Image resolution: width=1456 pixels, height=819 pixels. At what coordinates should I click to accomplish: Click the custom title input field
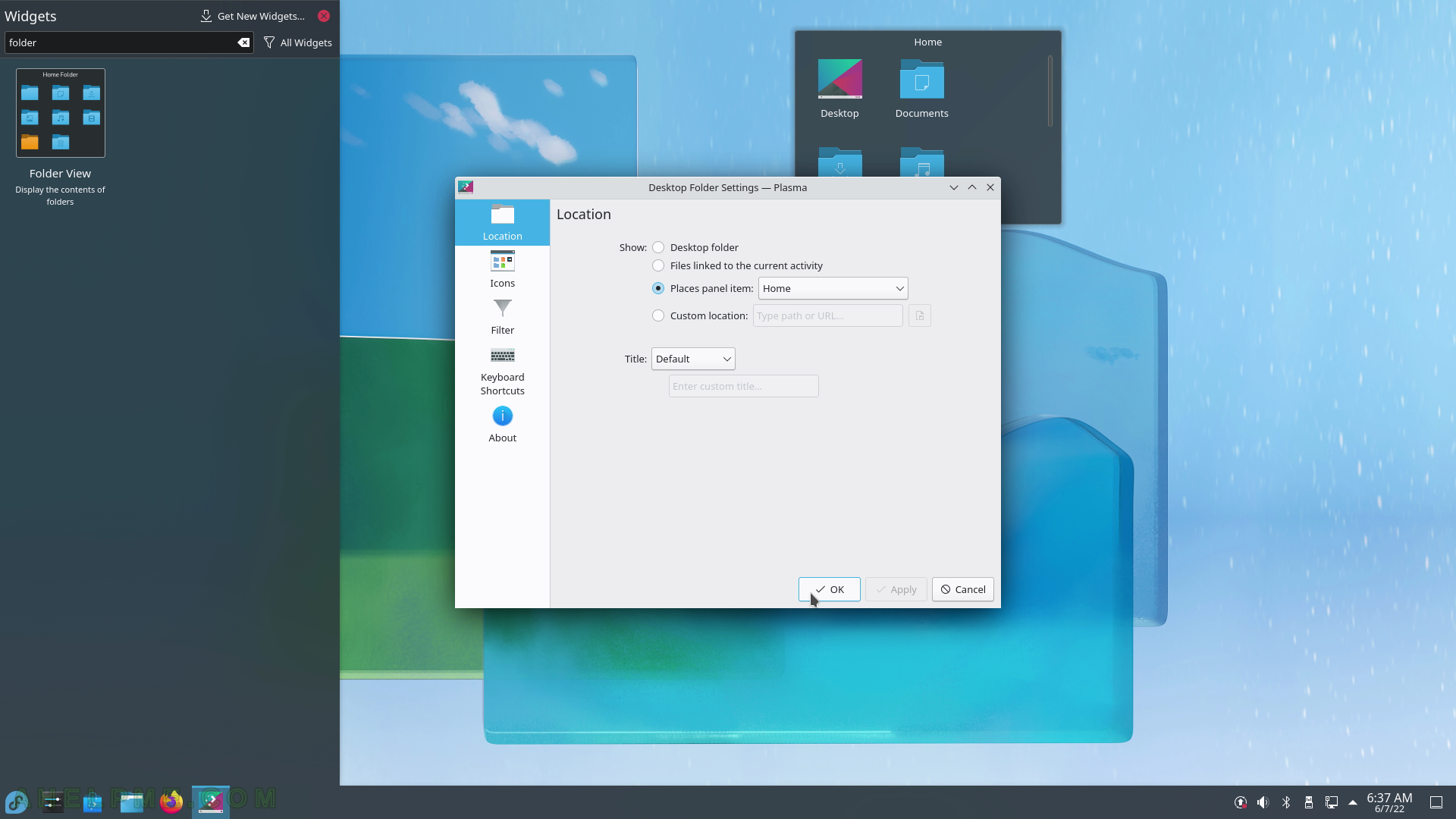pos(743,386)
